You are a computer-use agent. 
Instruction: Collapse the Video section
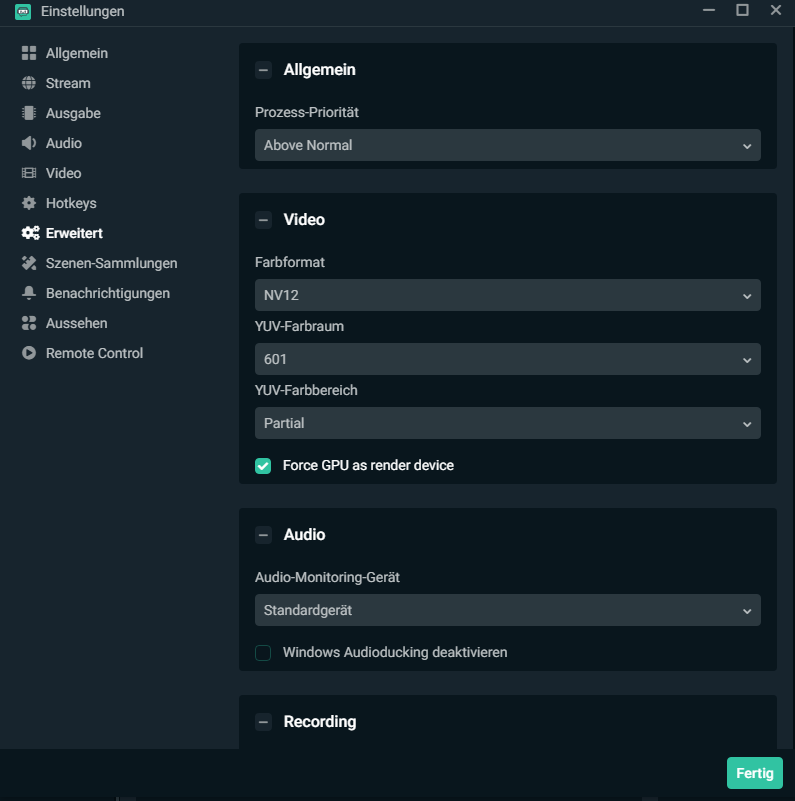[x=263, y=220]
